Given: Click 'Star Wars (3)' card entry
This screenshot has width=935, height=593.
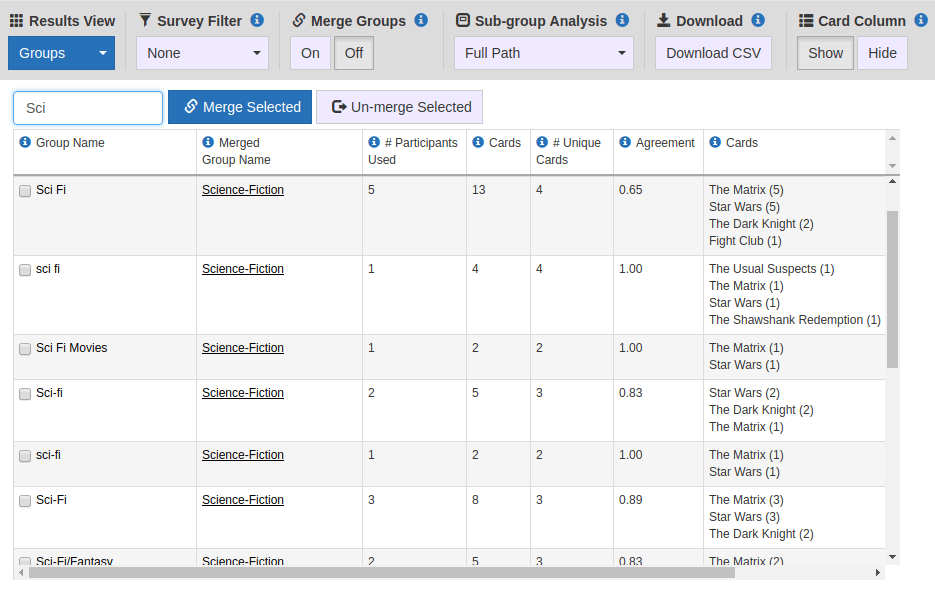Looking at the screenshot, I should pyautogui.click(x=744, y=517).
